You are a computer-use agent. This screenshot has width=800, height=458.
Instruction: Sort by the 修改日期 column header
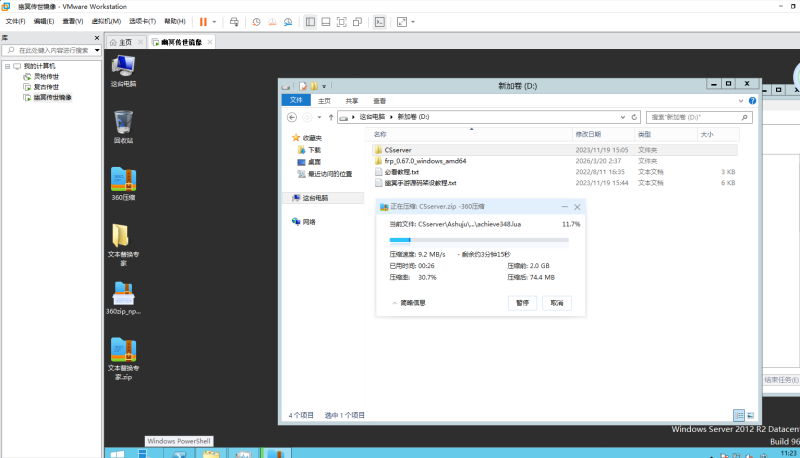coord(588,134)
